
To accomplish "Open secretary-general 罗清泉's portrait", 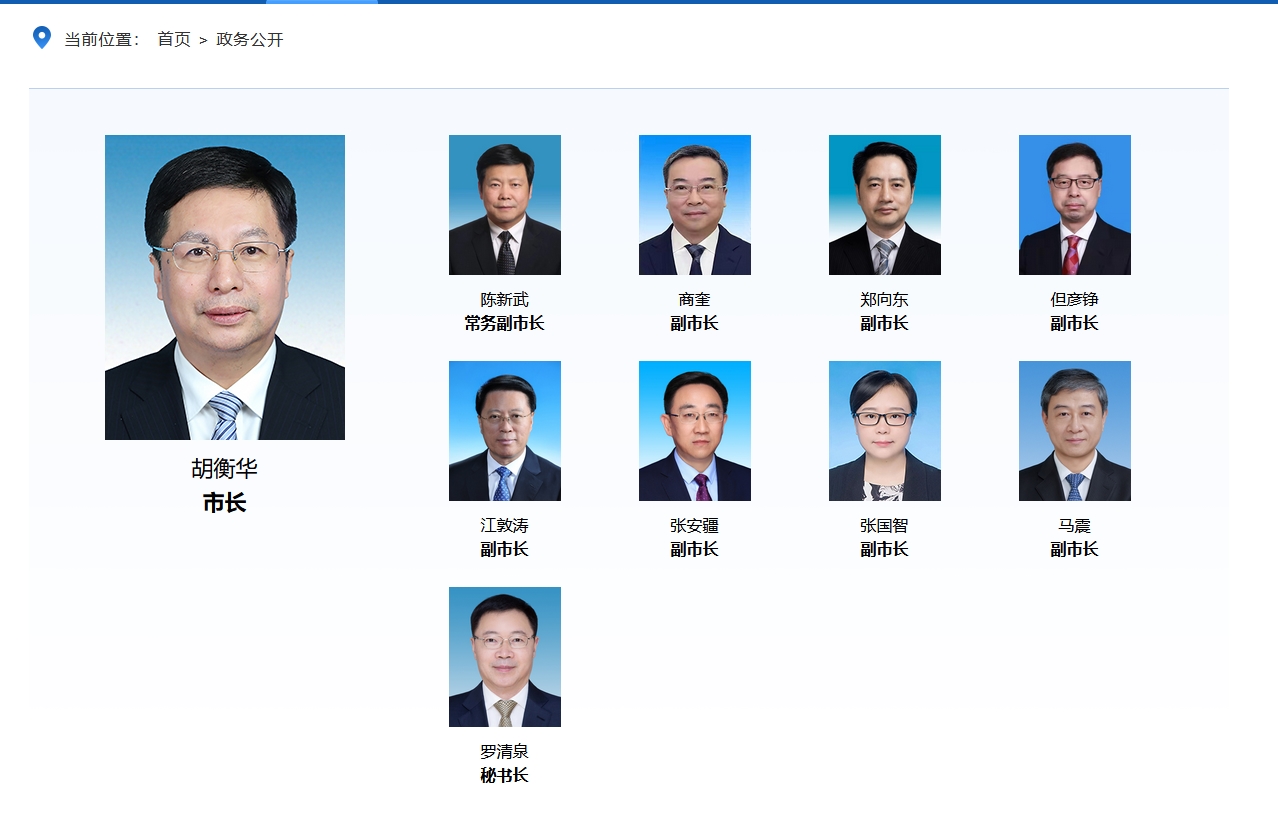I will click(505, 657).
